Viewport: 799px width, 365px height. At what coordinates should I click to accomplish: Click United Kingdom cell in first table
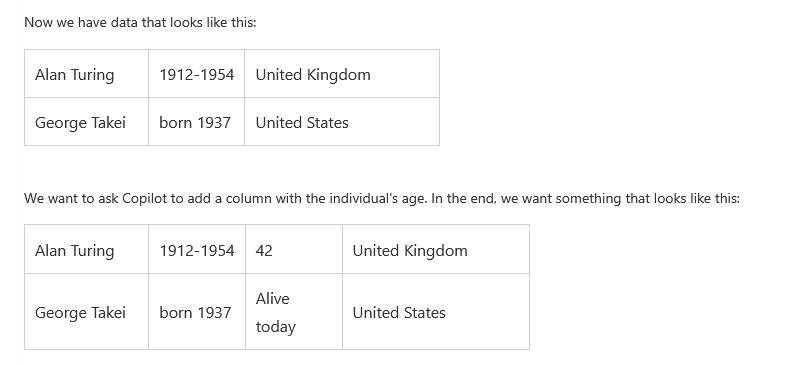[342, 74]
